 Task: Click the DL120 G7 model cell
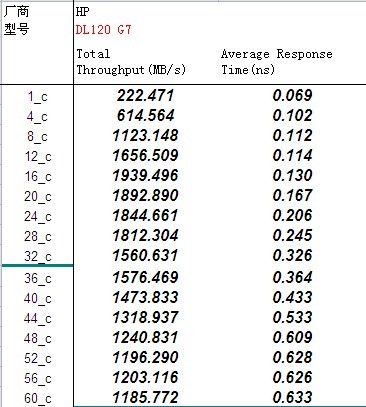click(104, 30)
